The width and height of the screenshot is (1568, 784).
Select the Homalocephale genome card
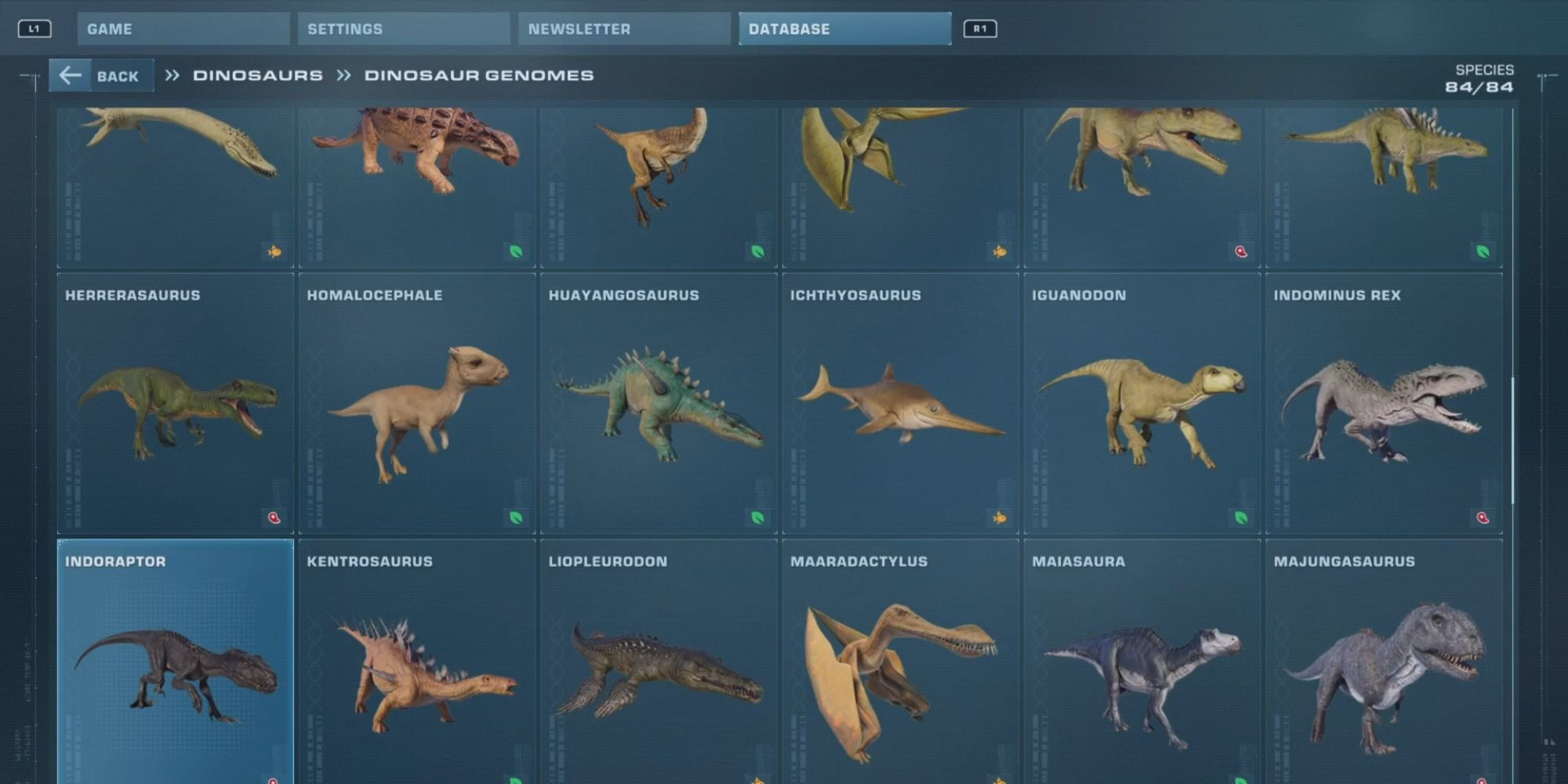[x=417, y=403]
